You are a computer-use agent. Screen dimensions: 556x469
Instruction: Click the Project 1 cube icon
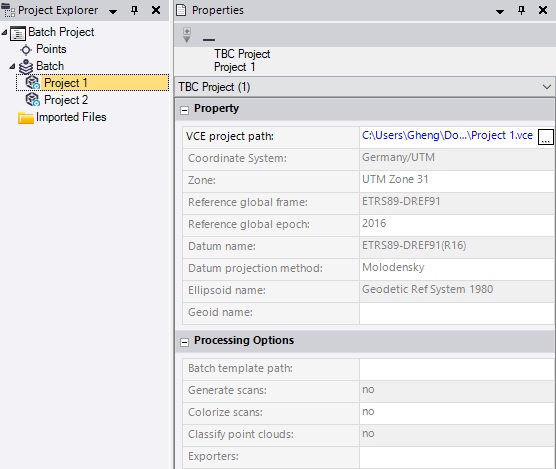(x=33, y=83)
